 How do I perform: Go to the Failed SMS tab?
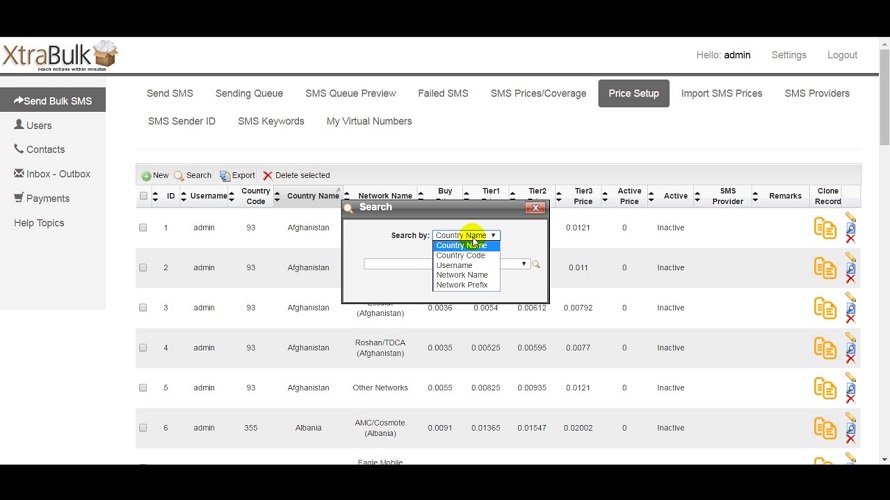[x=443, y=93]
